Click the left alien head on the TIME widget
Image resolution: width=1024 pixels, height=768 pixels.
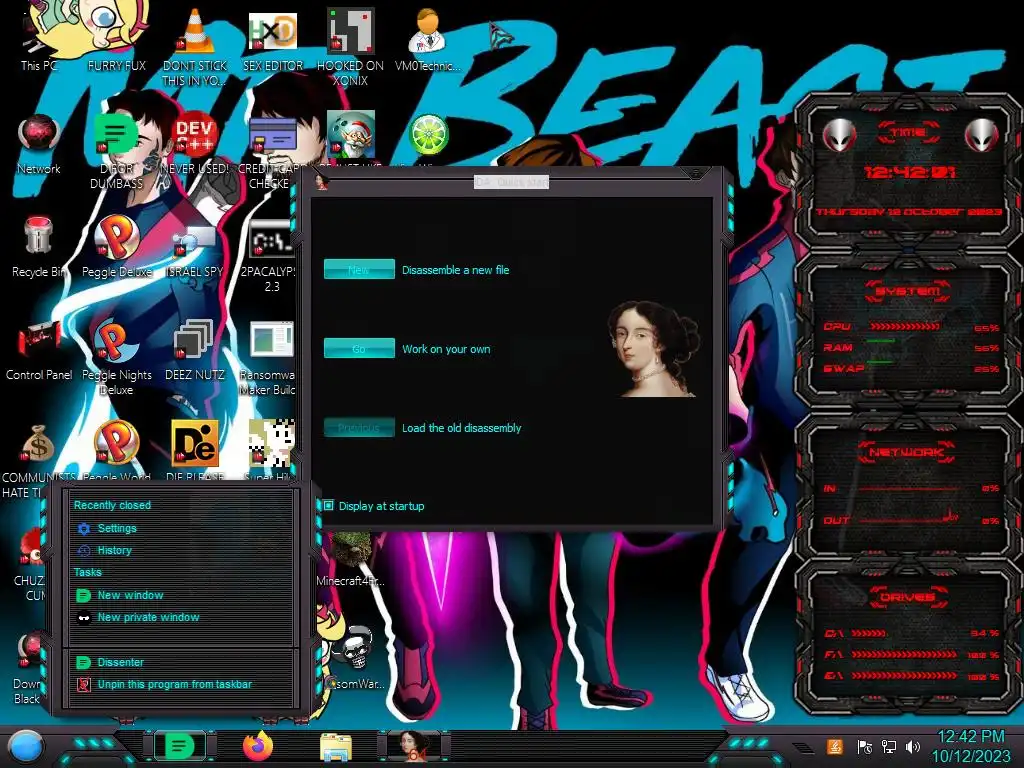[839, 136]
